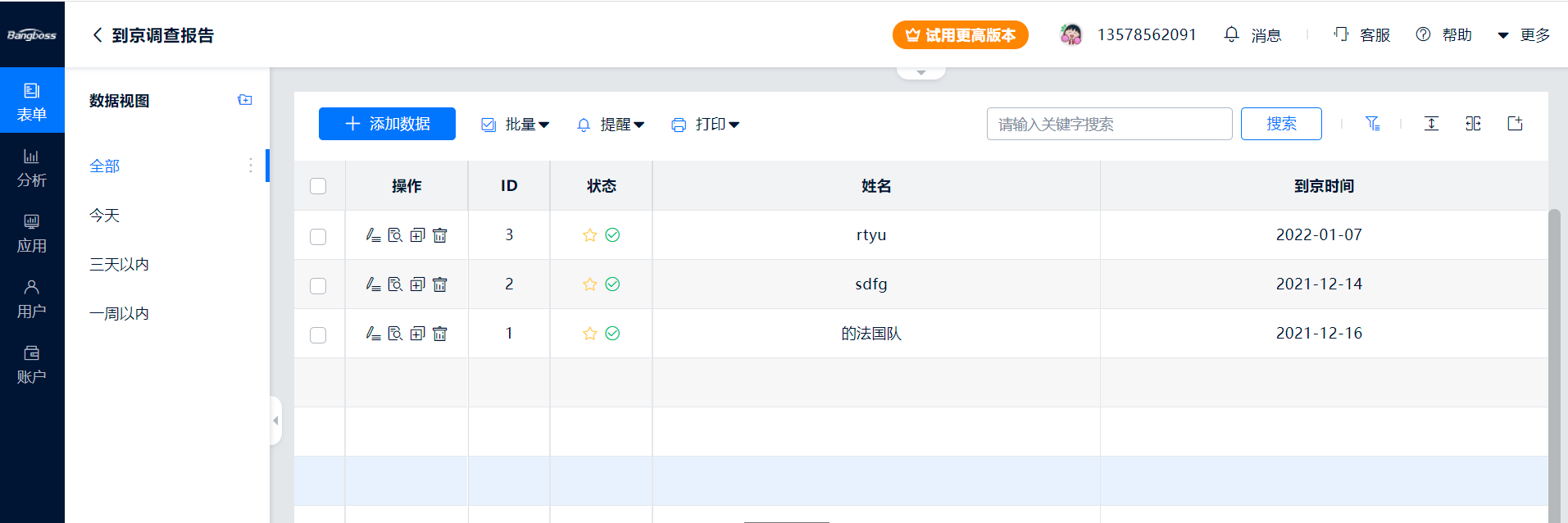
Task: Check the checkbox for row 的法国队
Action: tap(318, 335)
